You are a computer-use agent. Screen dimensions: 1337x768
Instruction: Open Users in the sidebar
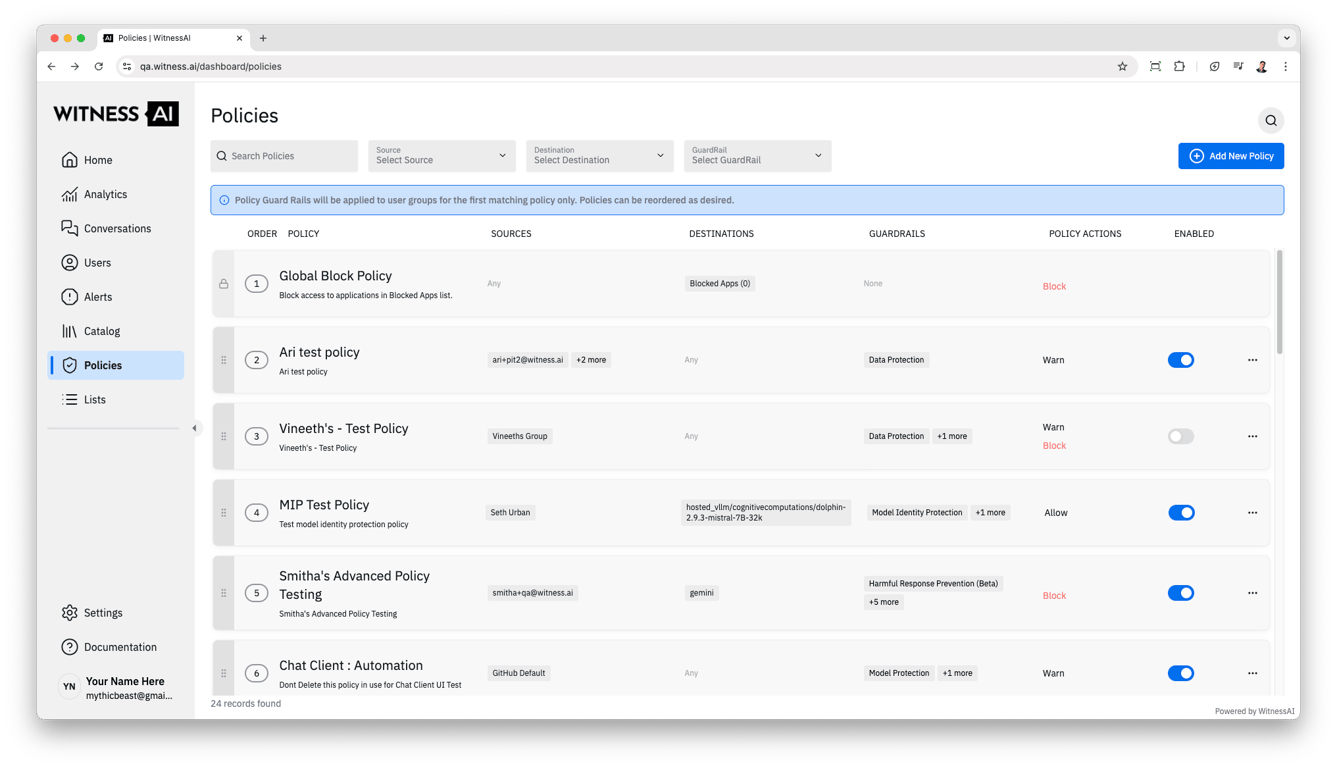click(116, 263)
